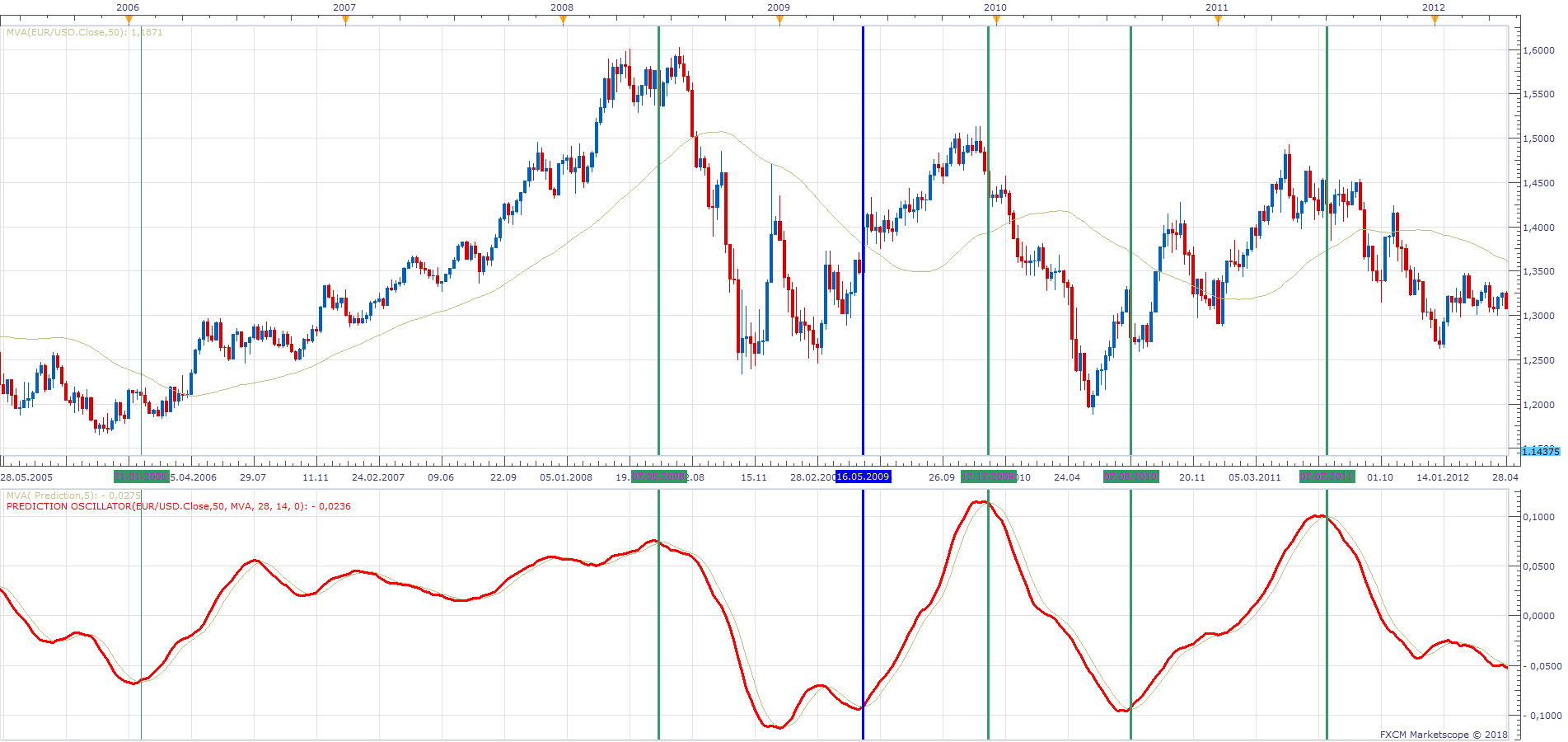Click the orange year marker under 2008

563,20
